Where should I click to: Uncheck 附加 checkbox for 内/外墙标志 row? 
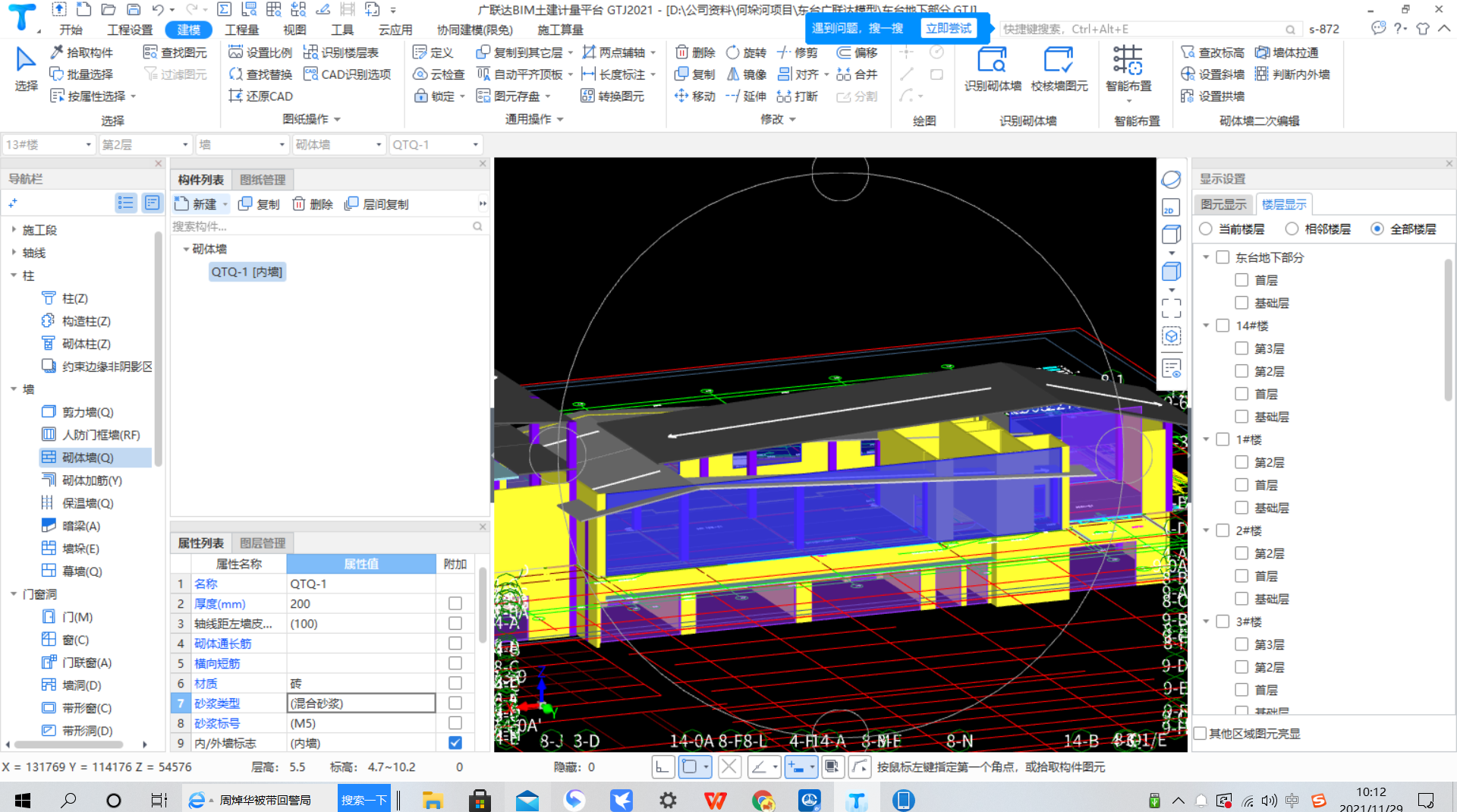455,743
